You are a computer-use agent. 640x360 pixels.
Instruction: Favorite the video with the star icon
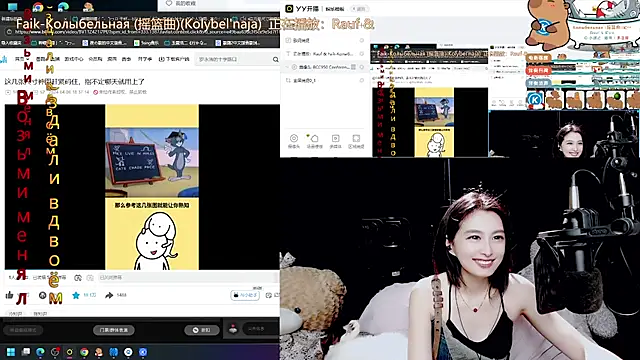pyautogui.click(x=76, y=295)
